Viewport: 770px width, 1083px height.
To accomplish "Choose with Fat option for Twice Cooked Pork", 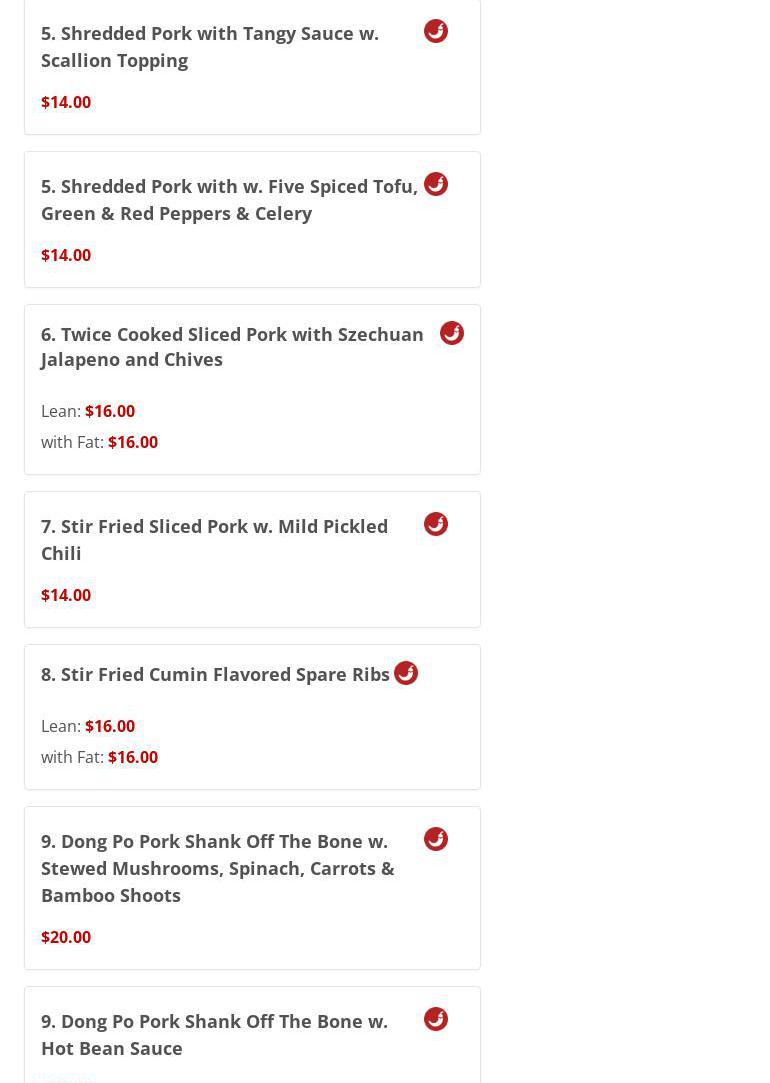I will (99, 442).
